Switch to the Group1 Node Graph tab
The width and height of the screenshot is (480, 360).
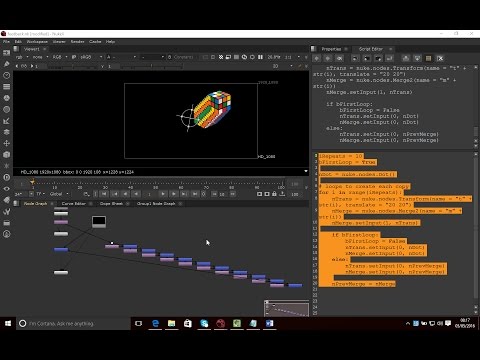[x=156, y=203]
